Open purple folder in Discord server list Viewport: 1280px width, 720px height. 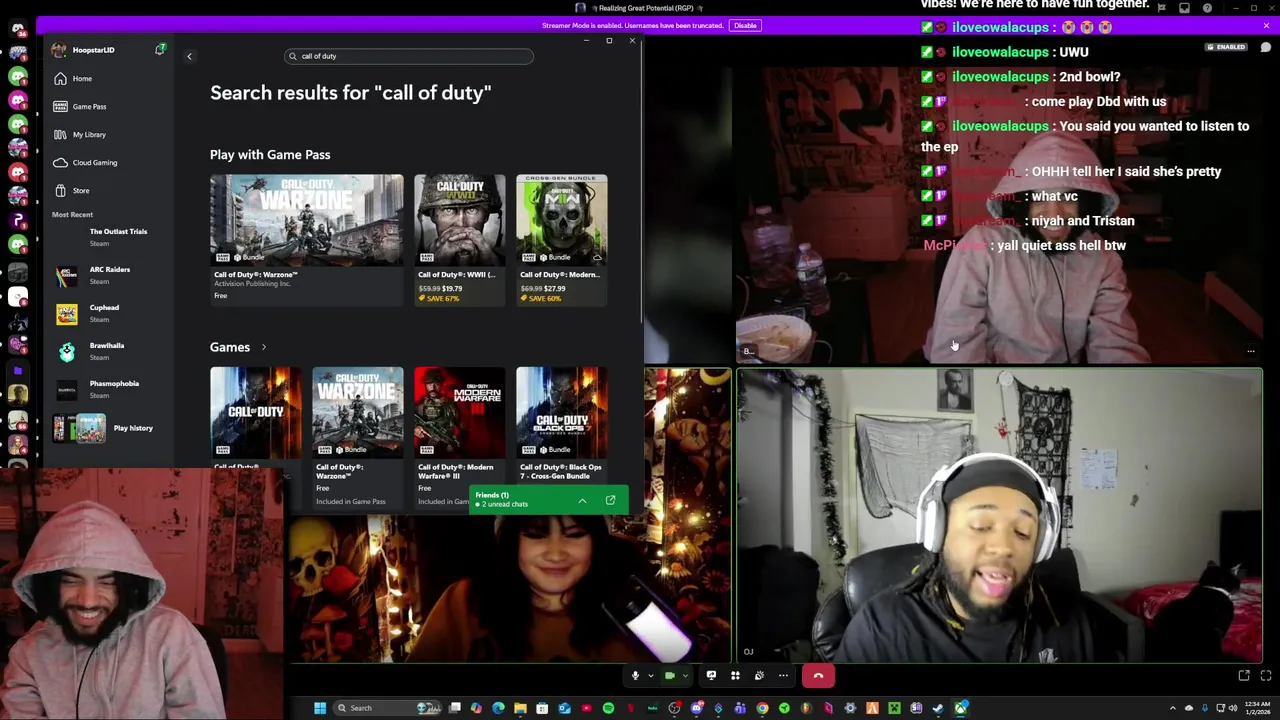[x=18, y=370]
